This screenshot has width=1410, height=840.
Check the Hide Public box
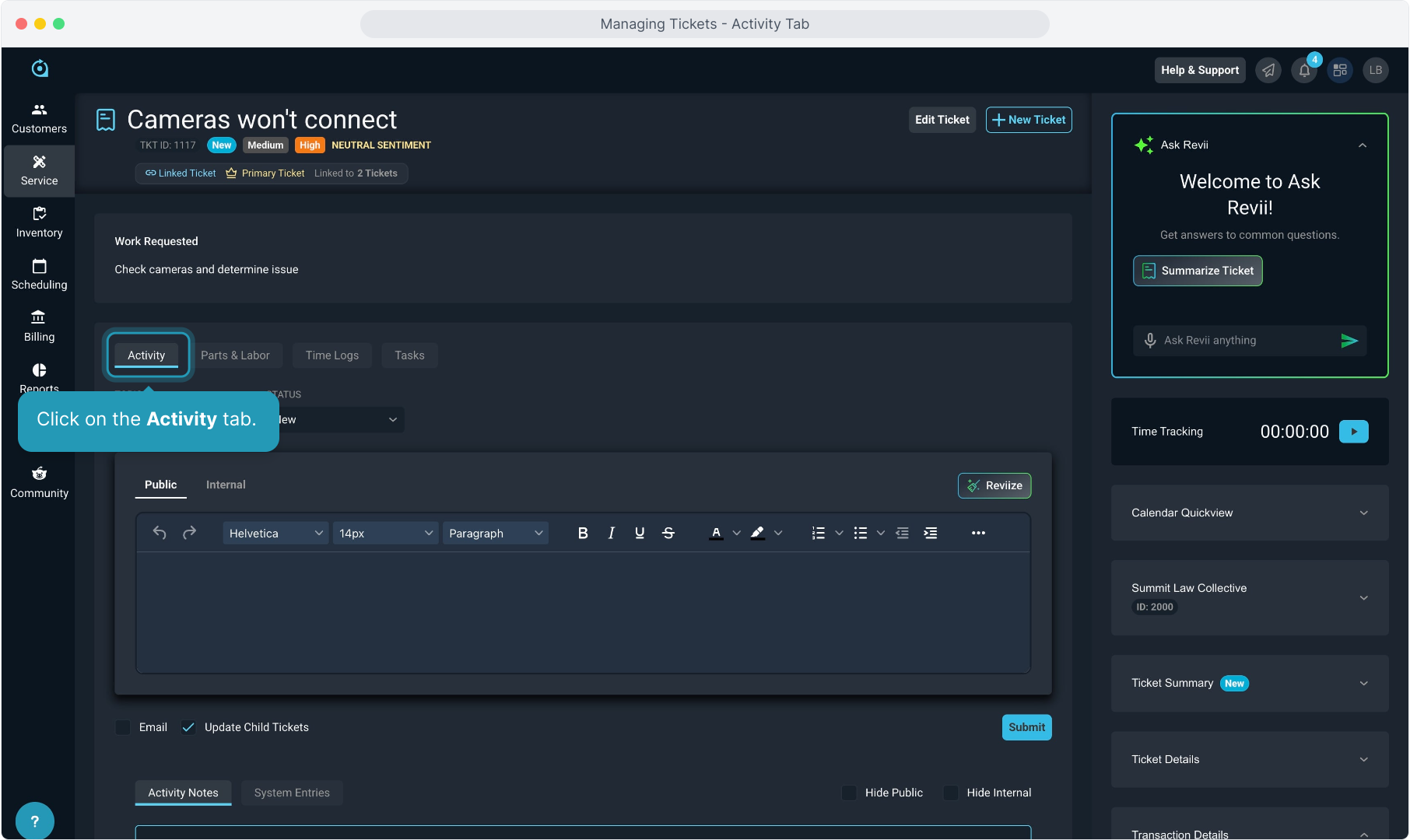(849, 793)
